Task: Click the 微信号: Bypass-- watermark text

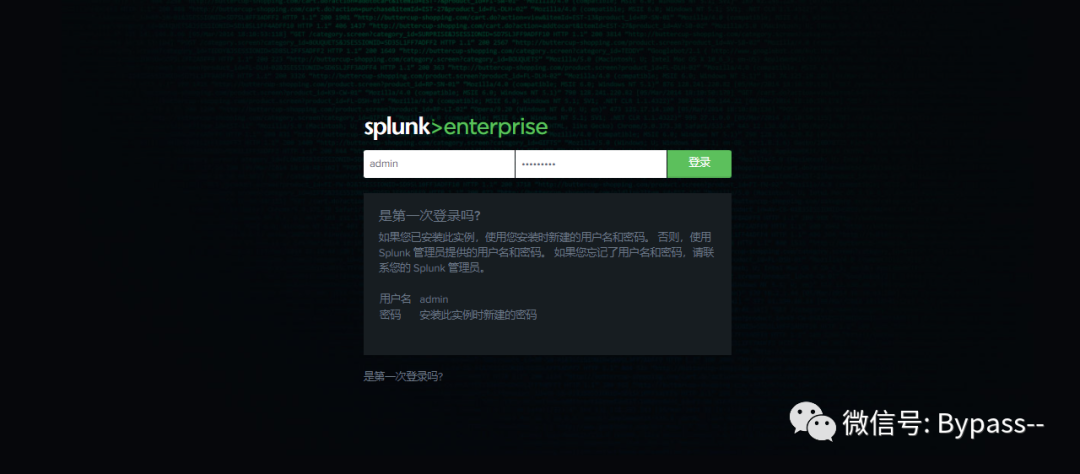Action: point(944,422)
